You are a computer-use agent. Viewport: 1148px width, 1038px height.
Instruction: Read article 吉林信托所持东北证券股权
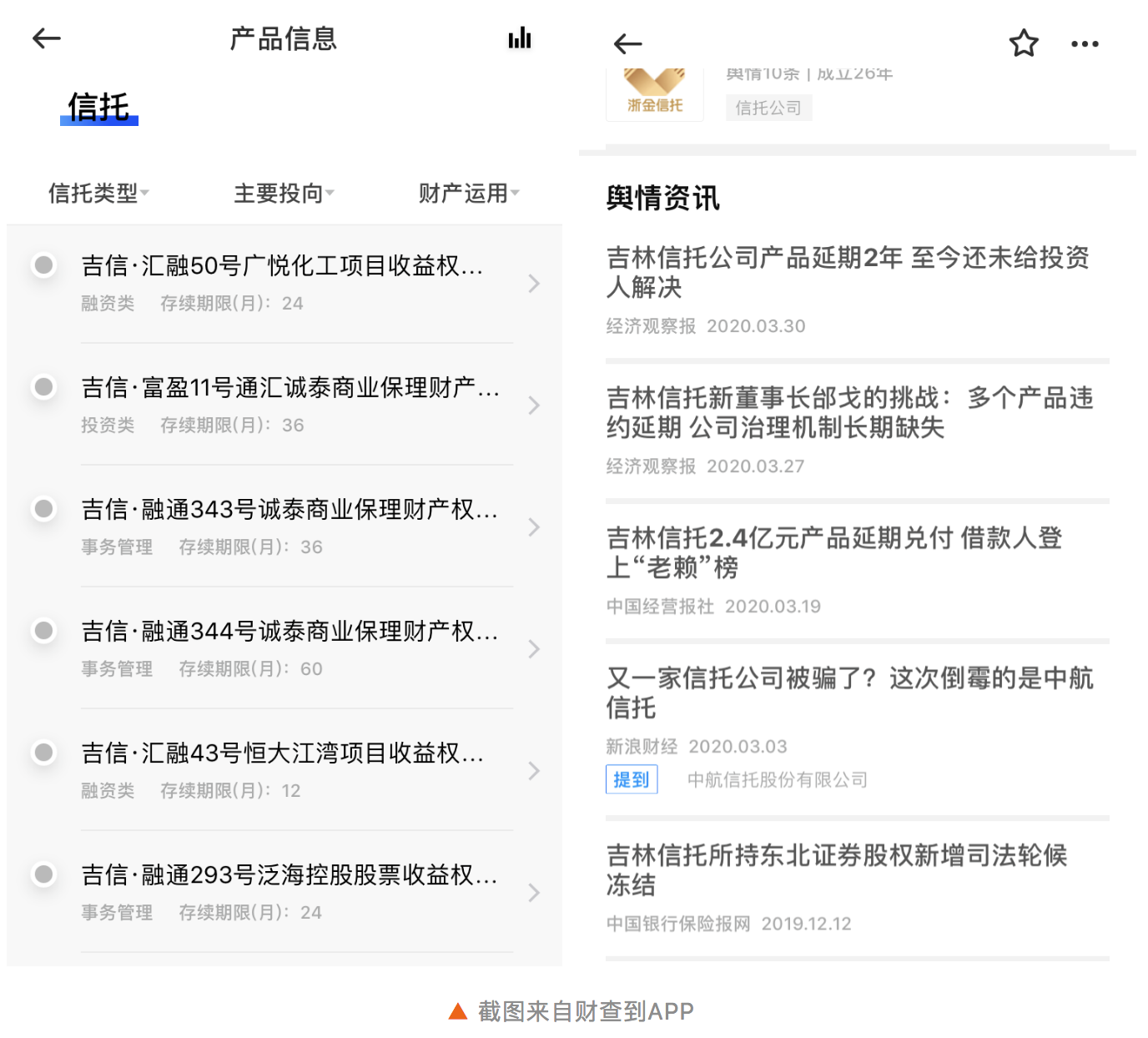pyautogui.click(x=837, y=869)
